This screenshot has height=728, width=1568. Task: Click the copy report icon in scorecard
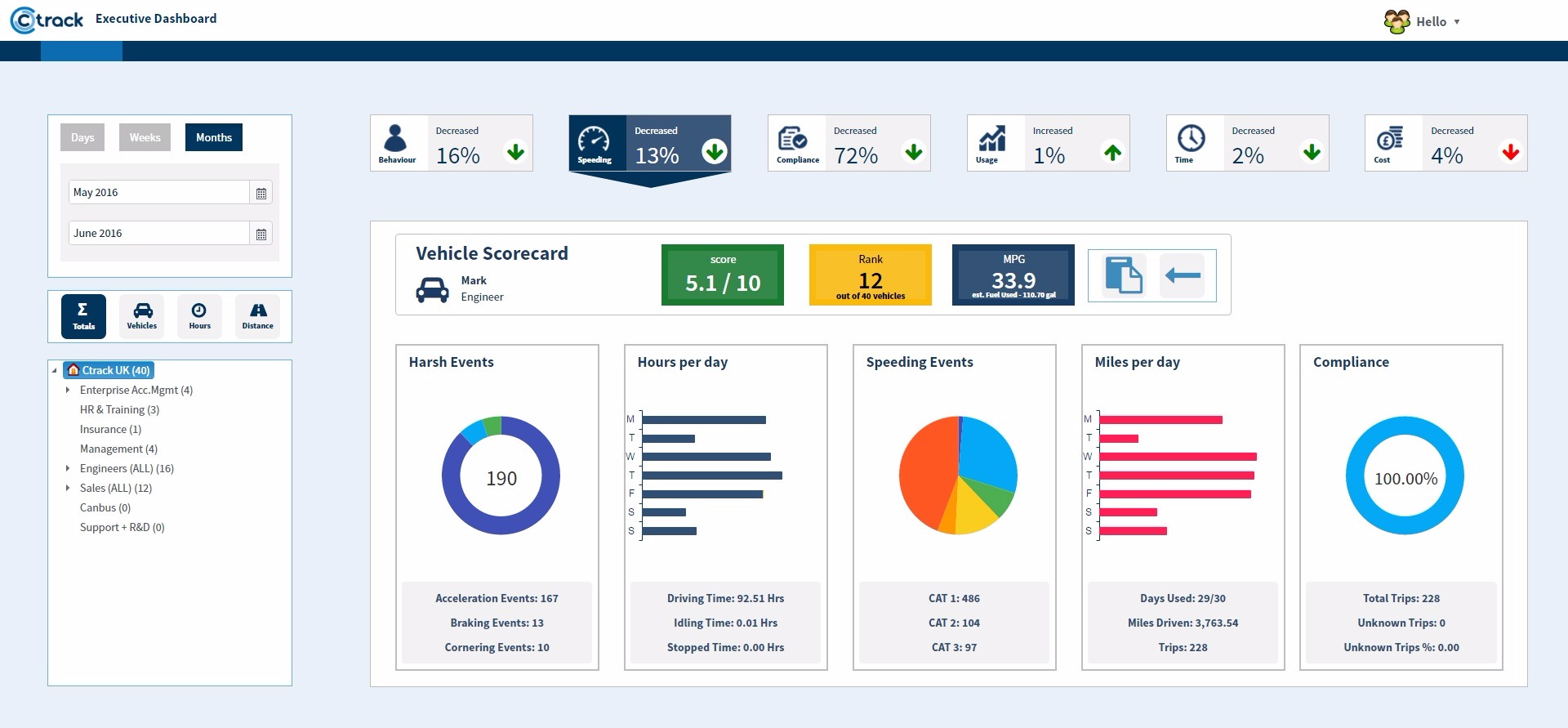coord(1124,275)
